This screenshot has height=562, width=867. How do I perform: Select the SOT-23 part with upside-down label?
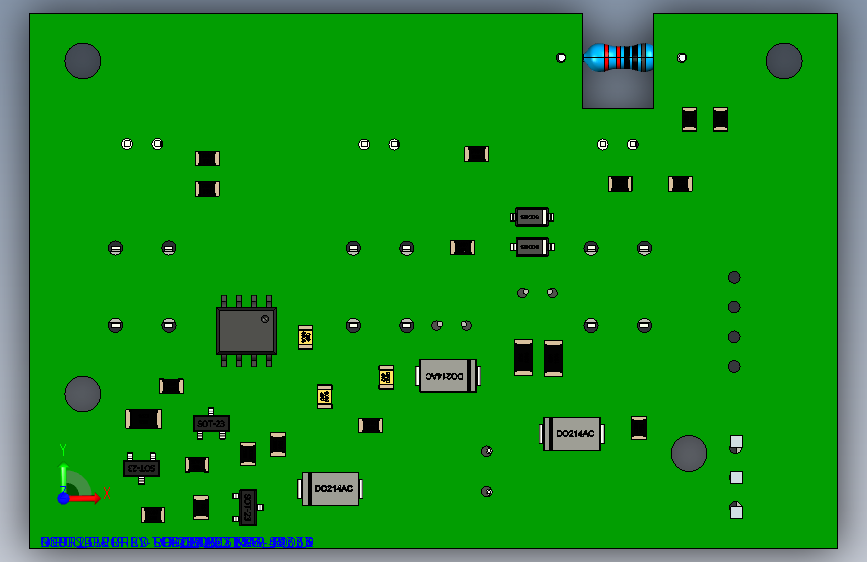142,468
